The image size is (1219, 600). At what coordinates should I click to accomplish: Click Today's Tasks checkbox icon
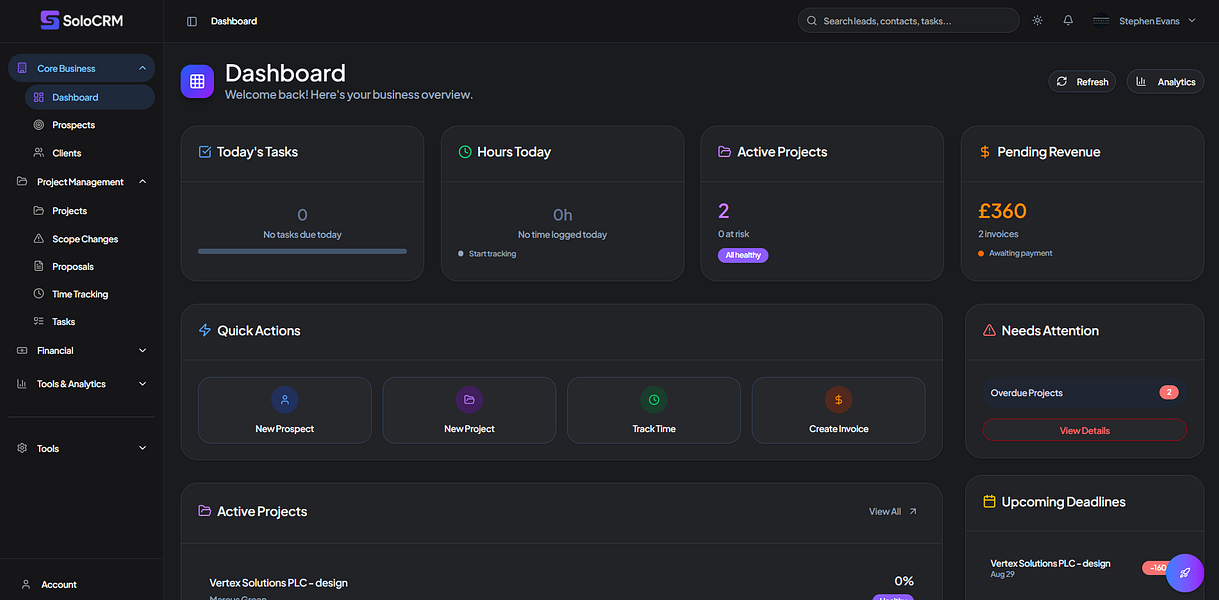click(x=205, y=152)
